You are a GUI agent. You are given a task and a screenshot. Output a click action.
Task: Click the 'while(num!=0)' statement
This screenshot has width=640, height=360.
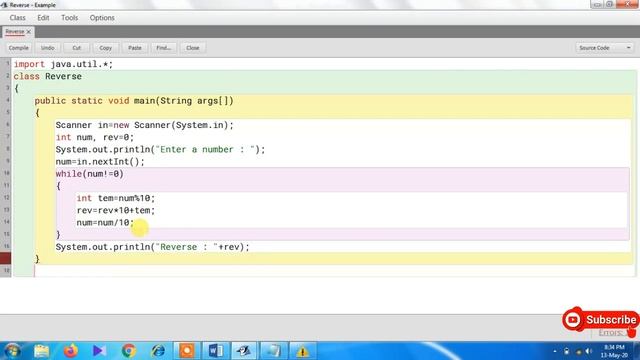coord(90,174)
